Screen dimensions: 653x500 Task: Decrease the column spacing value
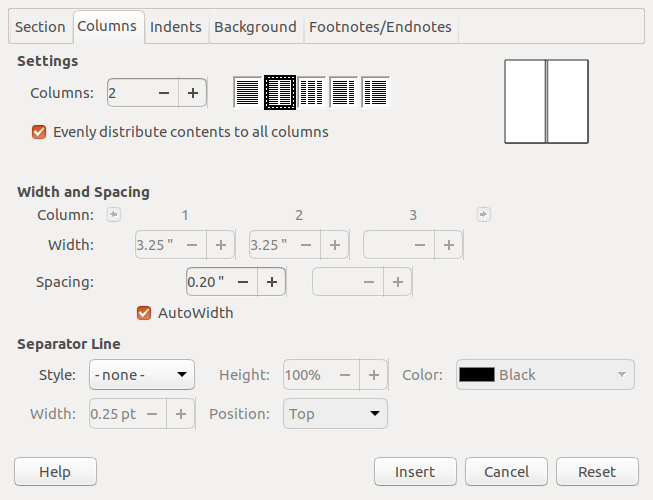[x=243, y=282]
